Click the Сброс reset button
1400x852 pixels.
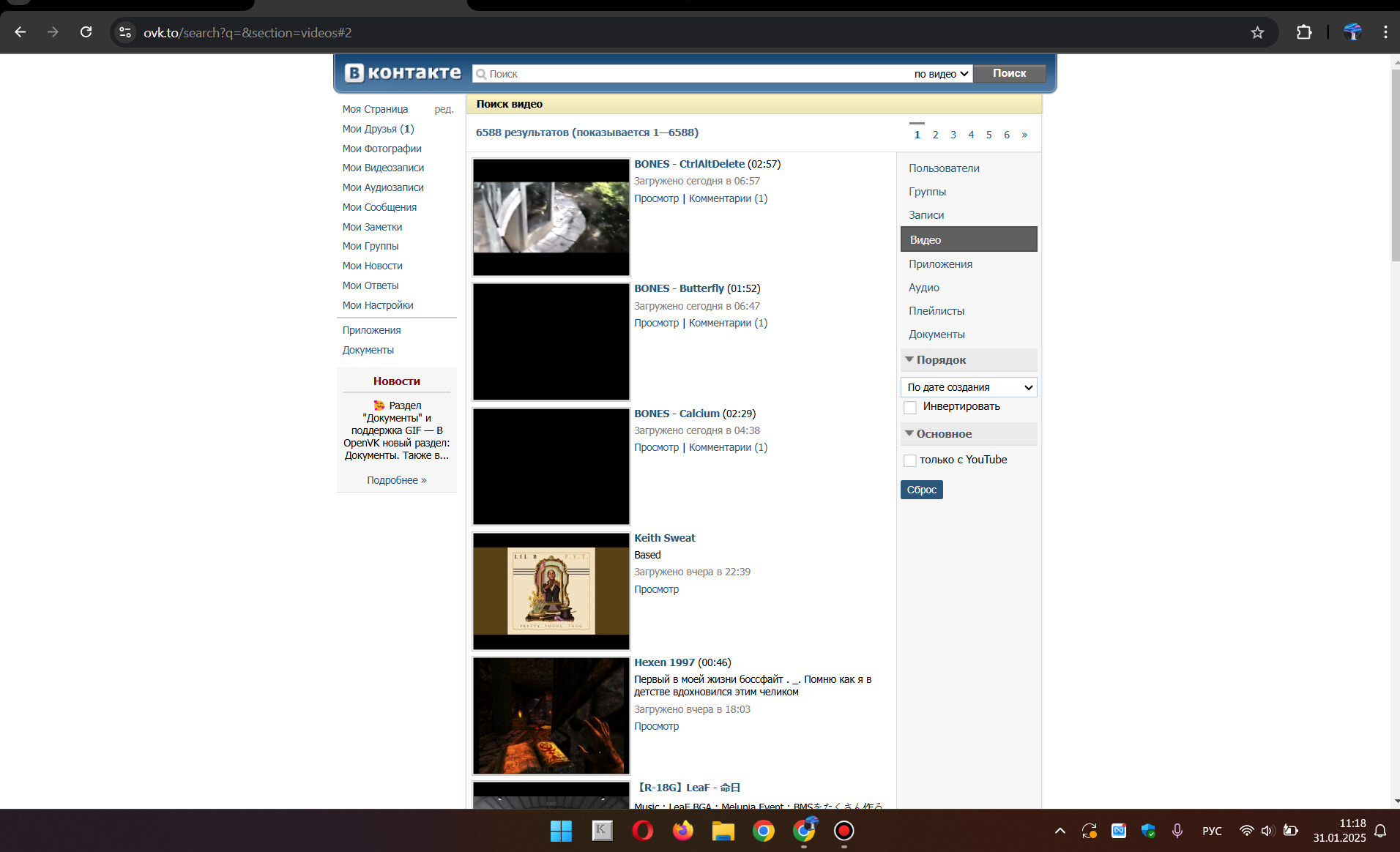tap(921, 490)
